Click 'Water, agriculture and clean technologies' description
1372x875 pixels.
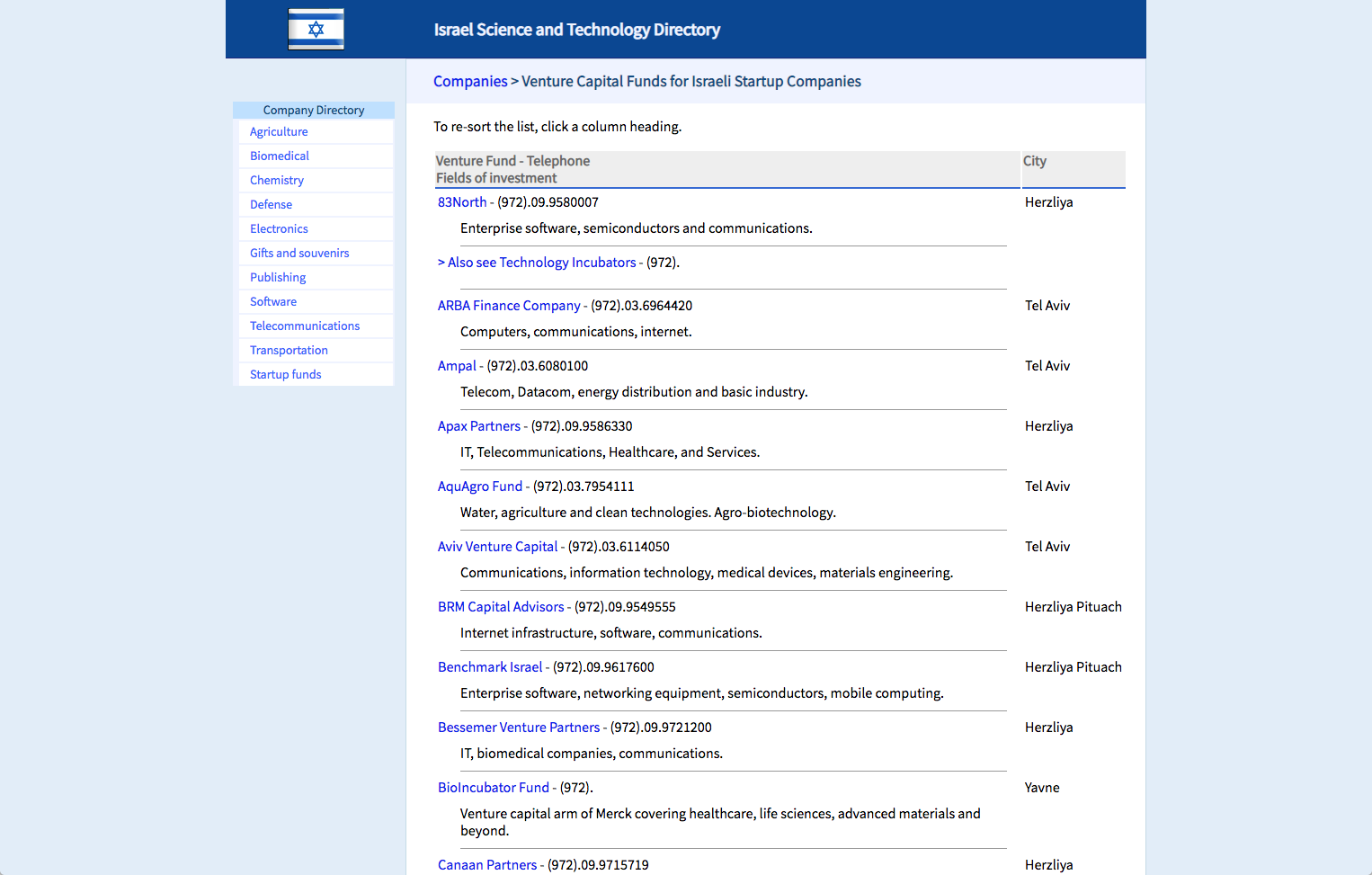click(x=648, y=513)
